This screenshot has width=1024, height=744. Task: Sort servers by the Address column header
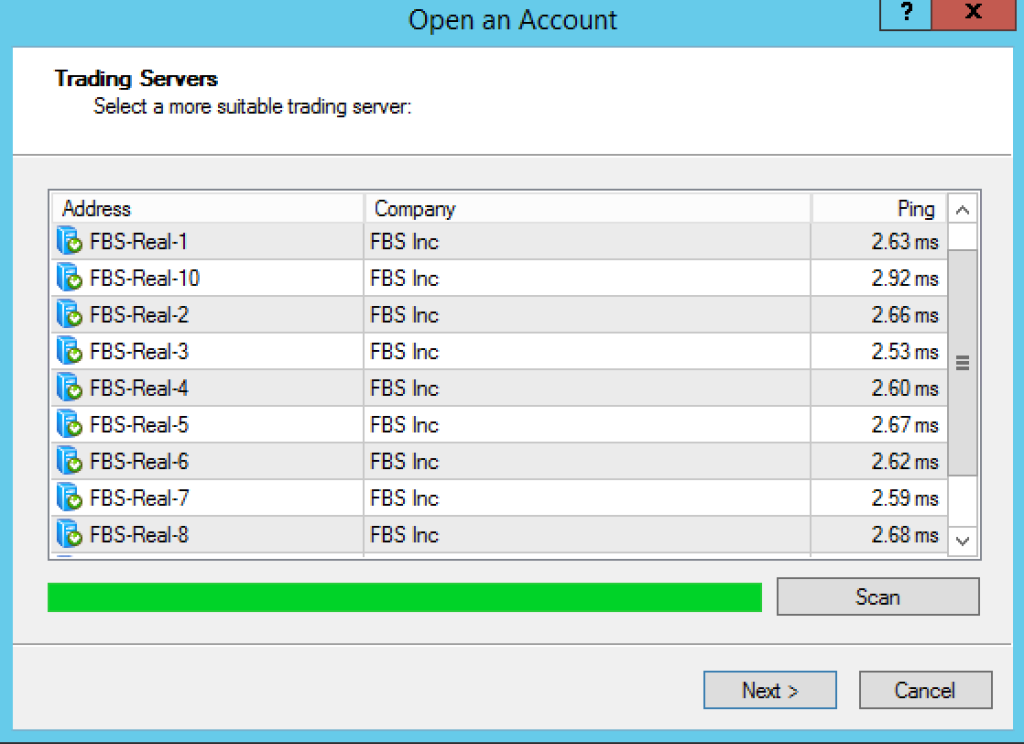pos(207,208)
